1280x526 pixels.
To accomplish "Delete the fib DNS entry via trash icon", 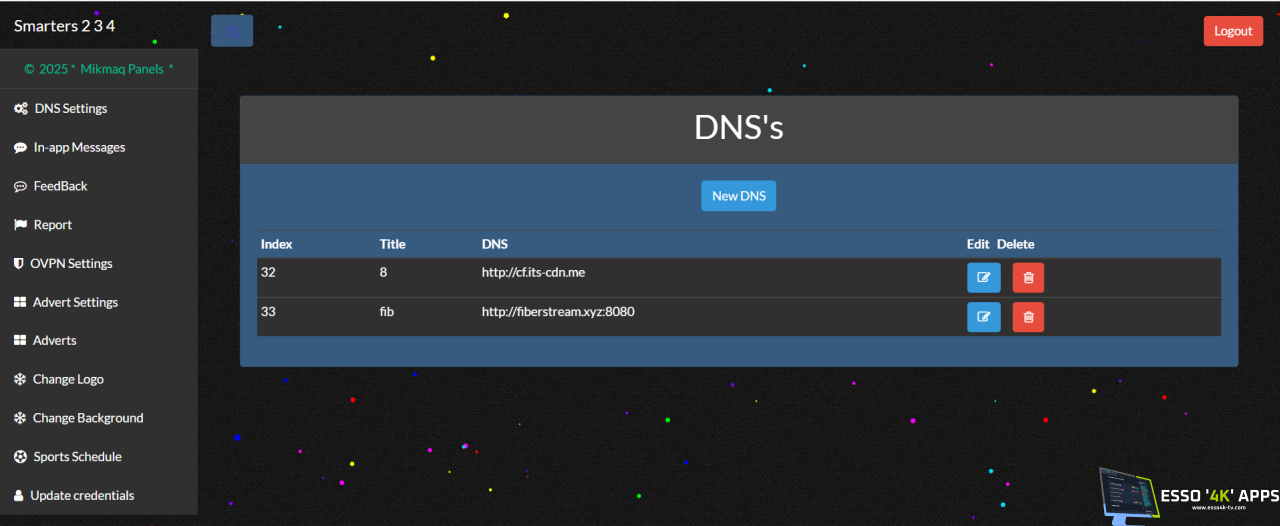I will click(1028, 317).
